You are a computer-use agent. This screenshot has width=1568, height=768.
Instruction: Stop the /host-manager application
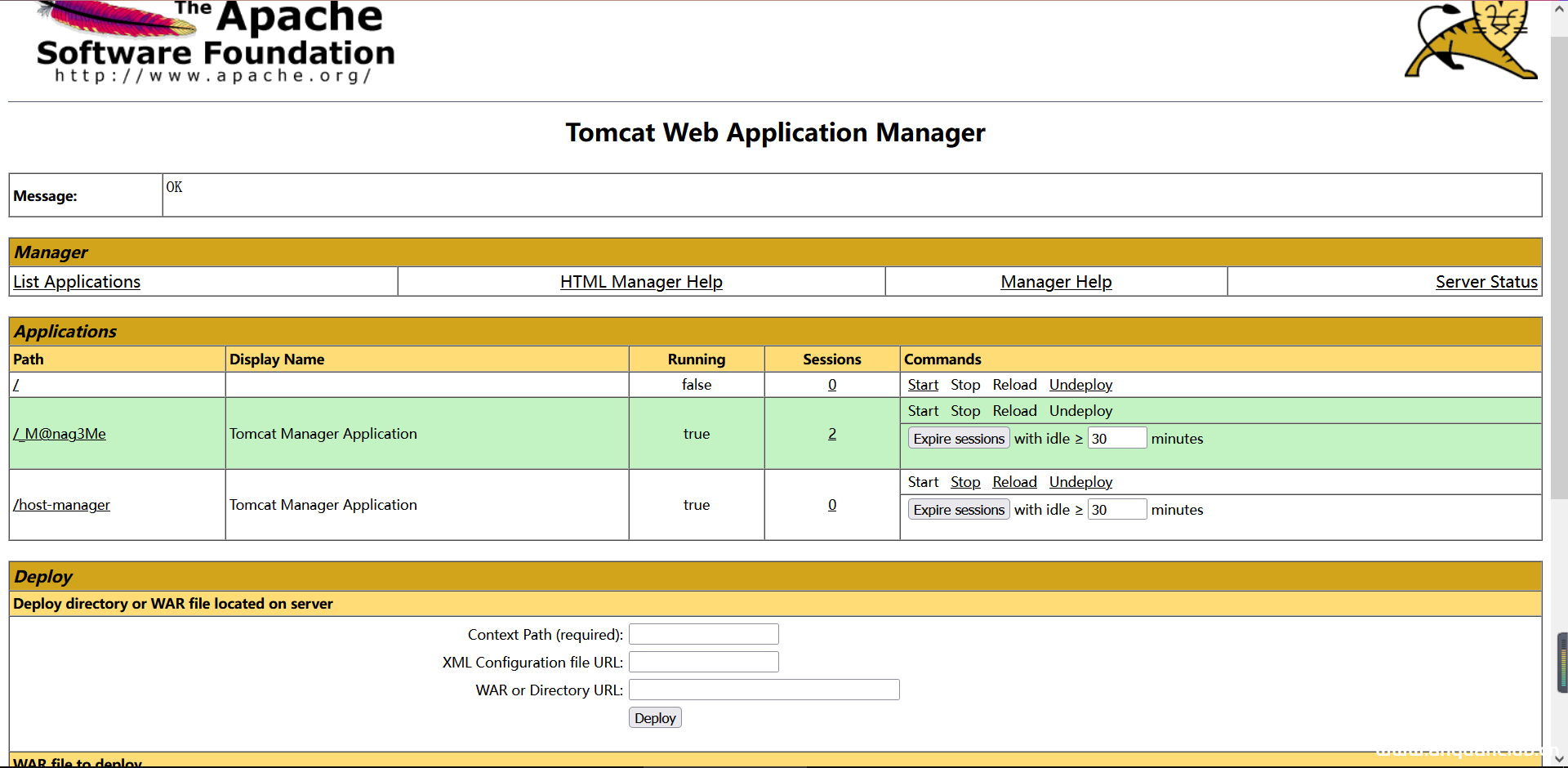965,482
